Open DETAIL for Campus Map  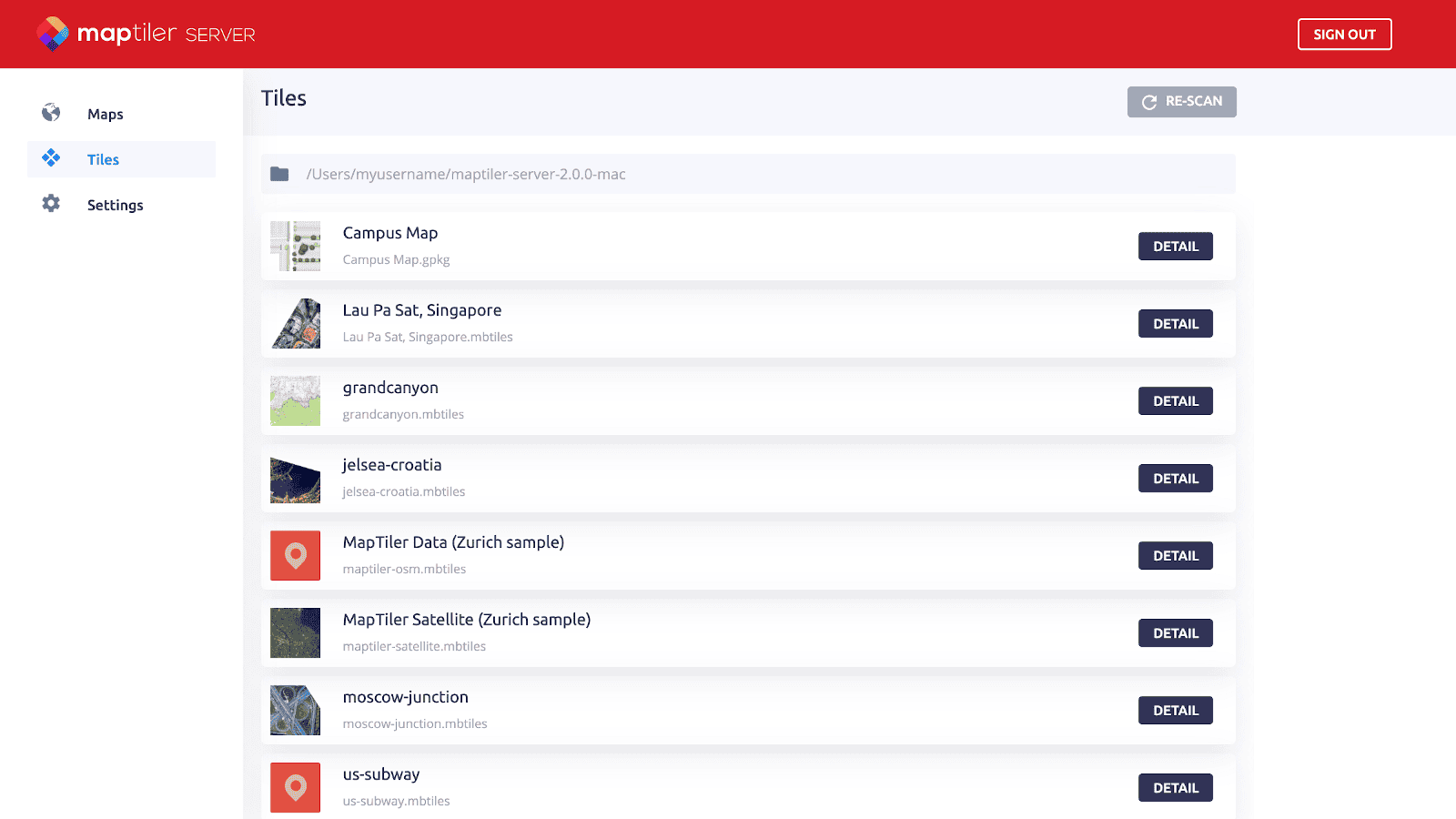pos(1175,246)
